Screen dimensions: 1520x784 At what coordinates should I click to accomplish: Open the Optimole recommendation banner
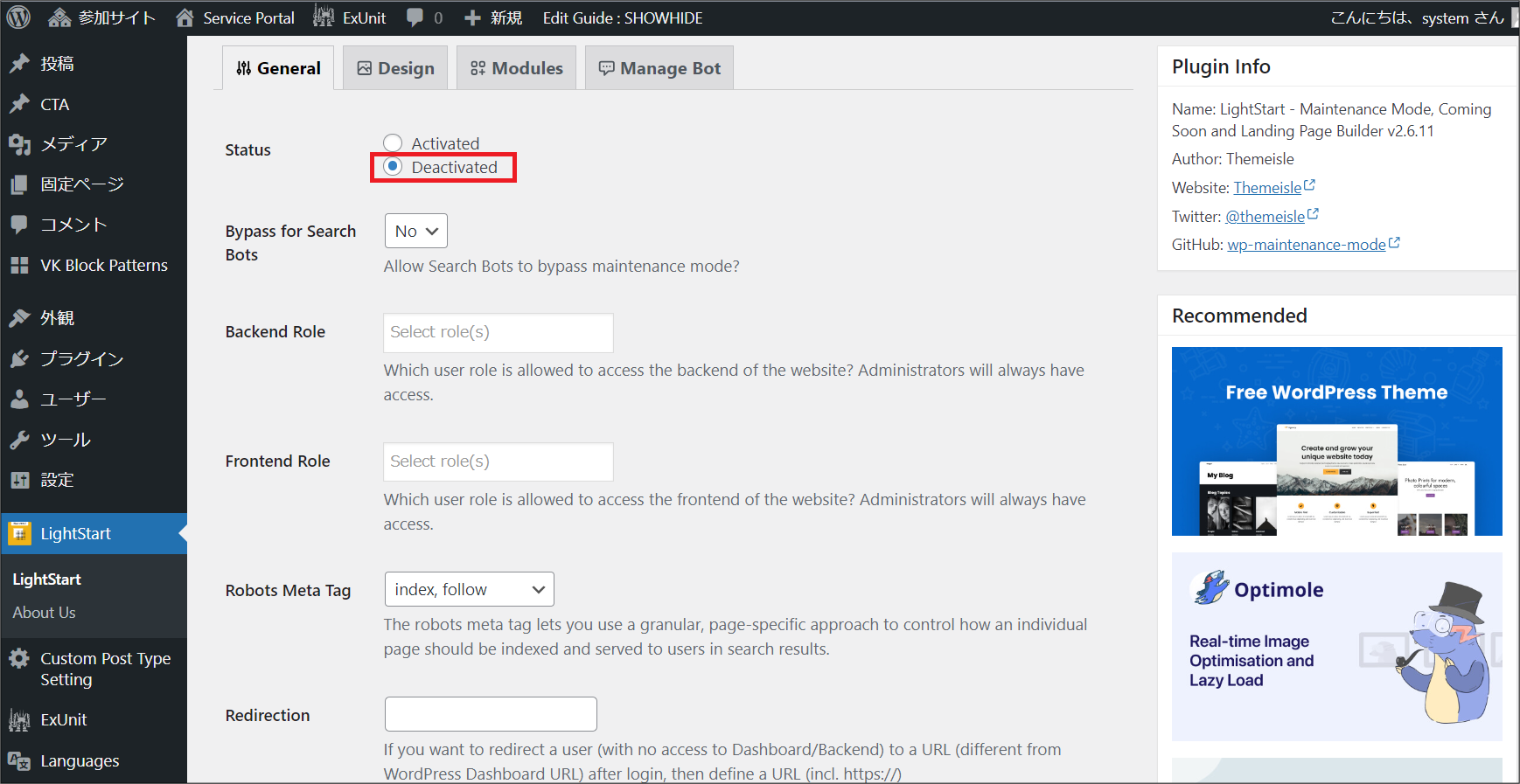[x=1337, y=647]
